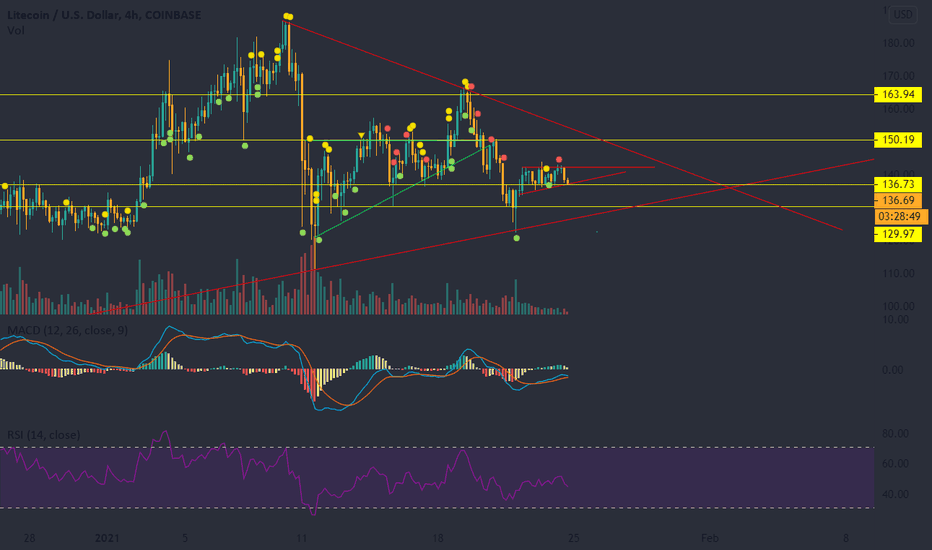Select the 163.94 yellow price label
The height and width of the screenshot is (550, 932).
click(x=898, y=94)
